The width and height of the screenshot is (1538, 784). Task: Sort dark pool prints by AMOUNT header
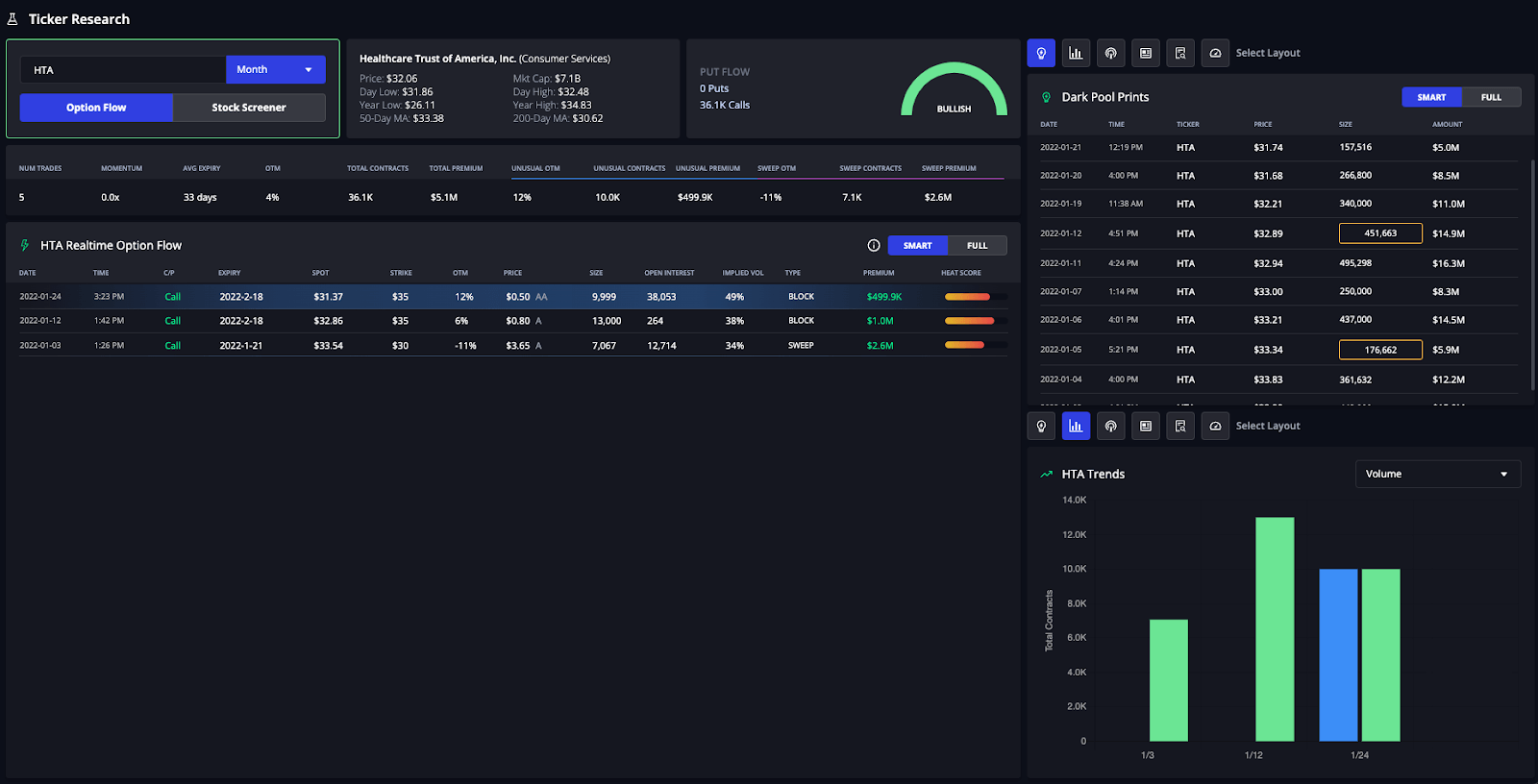click(1447, 124)
